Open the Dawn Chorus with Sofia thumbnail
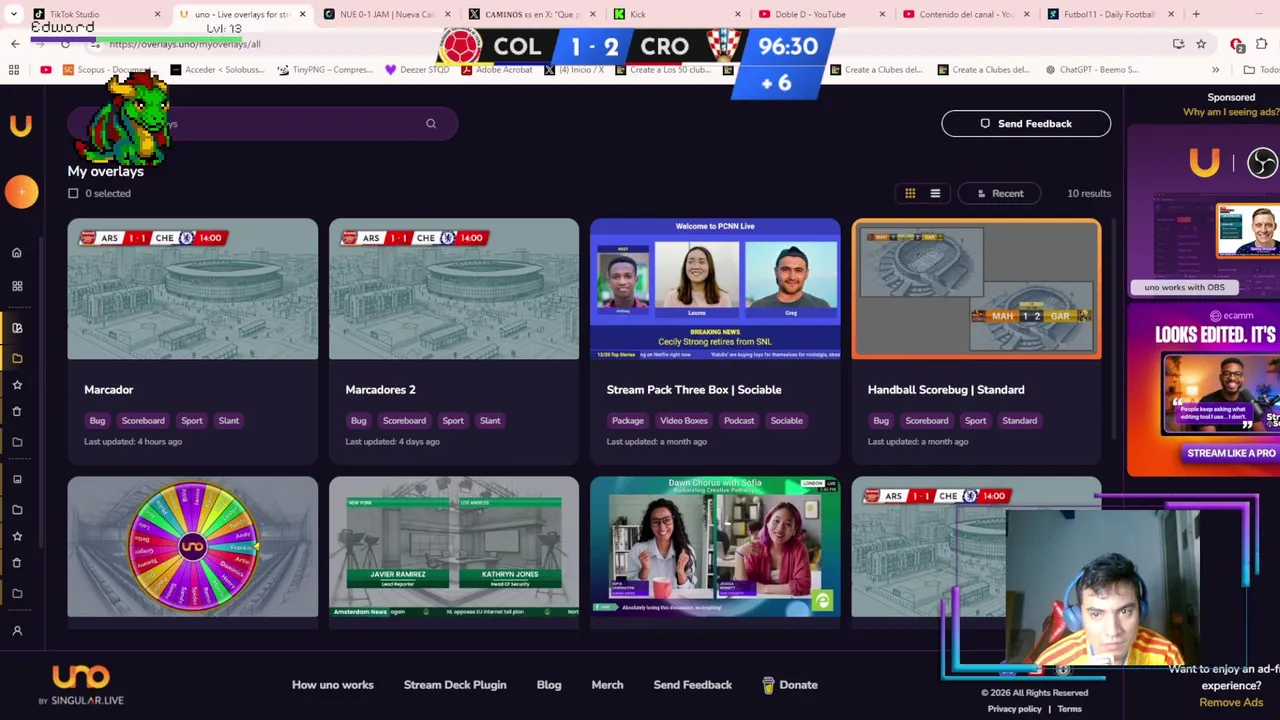Image resolution: width=1280 pixels, height=720 pixels. point(715,546)
